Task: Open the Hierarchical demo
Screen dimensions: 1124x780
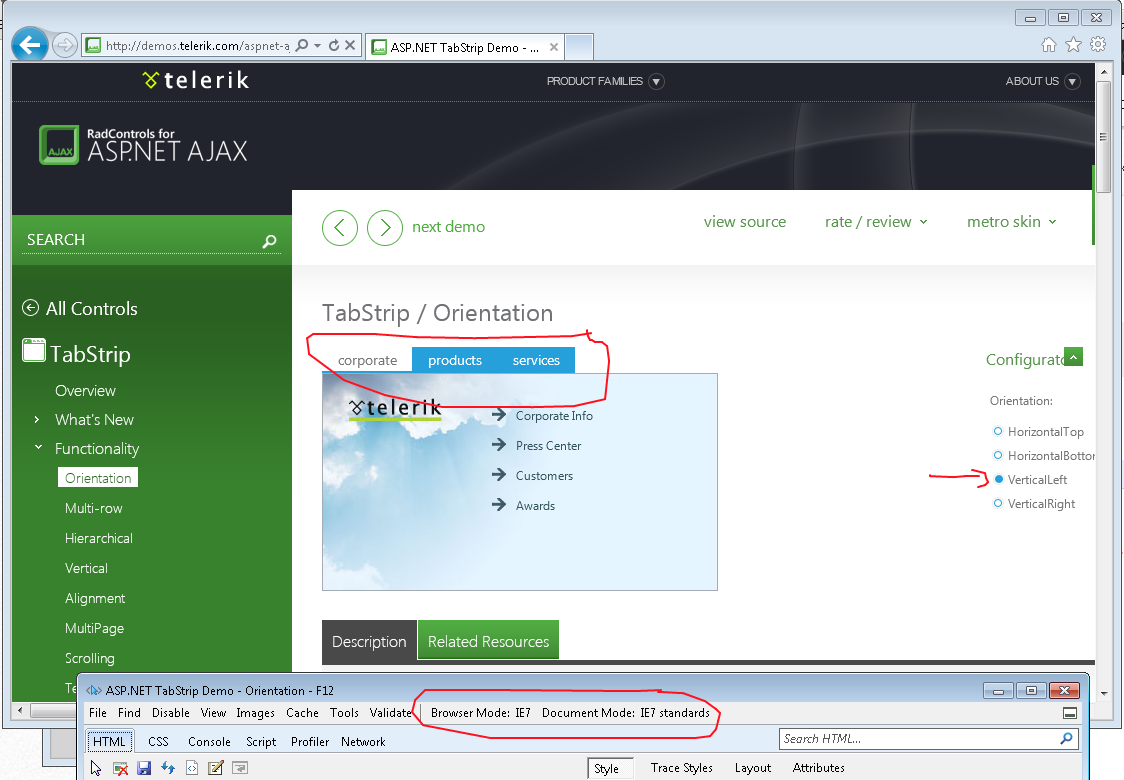Action: (x=98, y=538)
